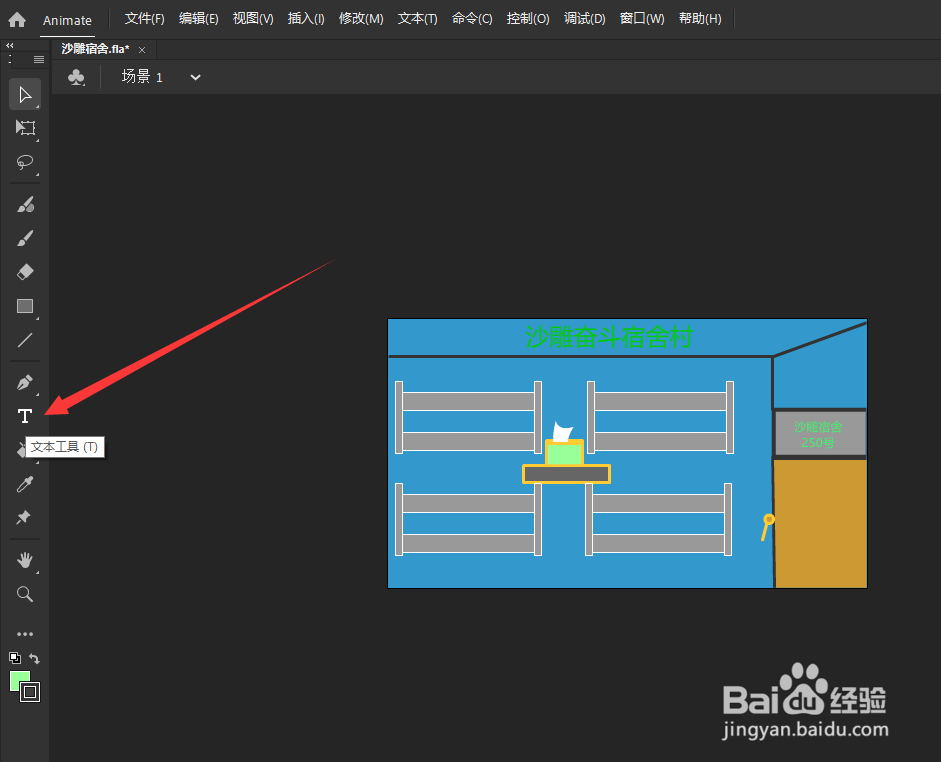Open the 文本(T) menu

(418, 19)
